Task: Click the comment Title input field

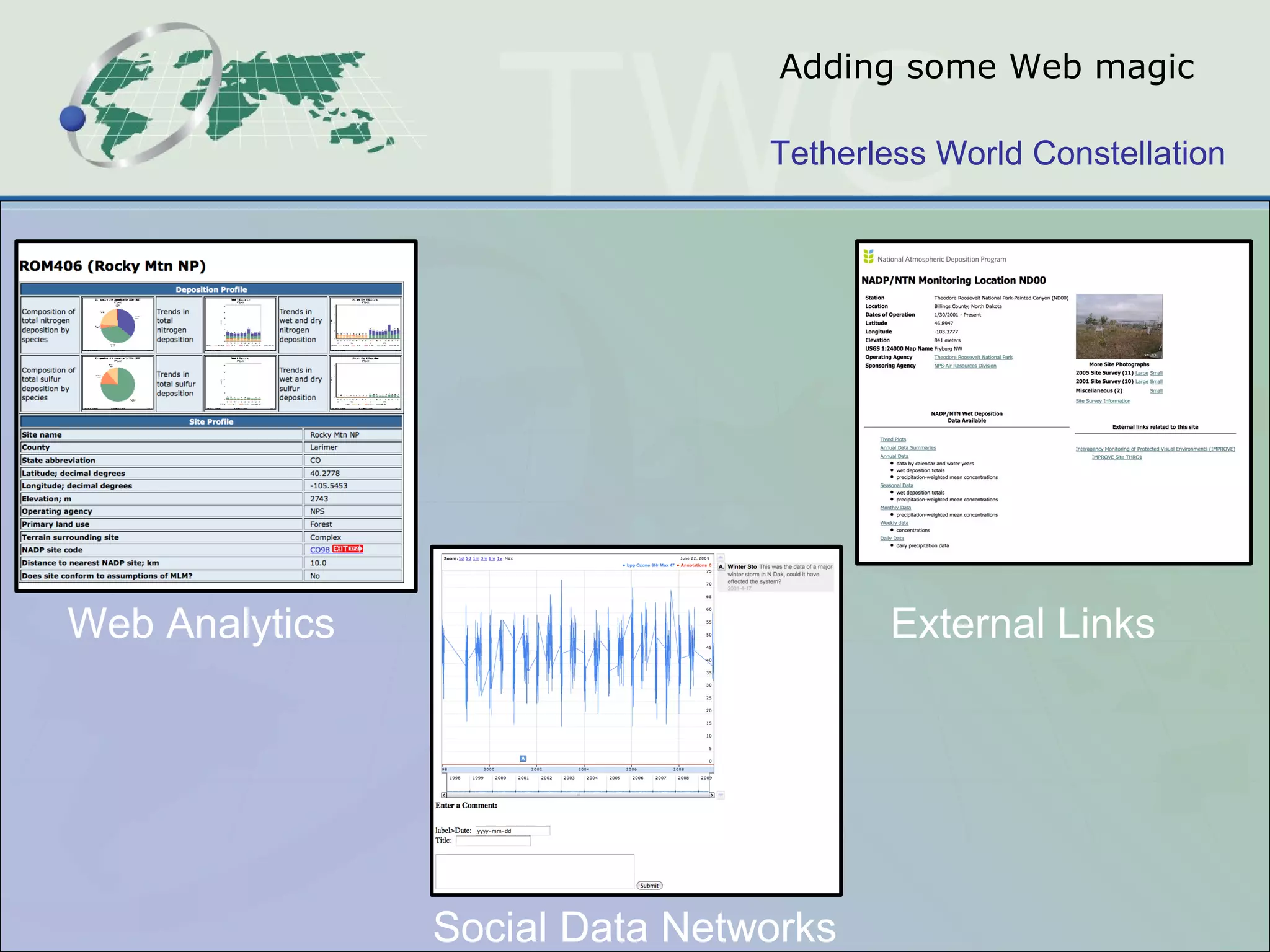Action: tap(493, 841)
